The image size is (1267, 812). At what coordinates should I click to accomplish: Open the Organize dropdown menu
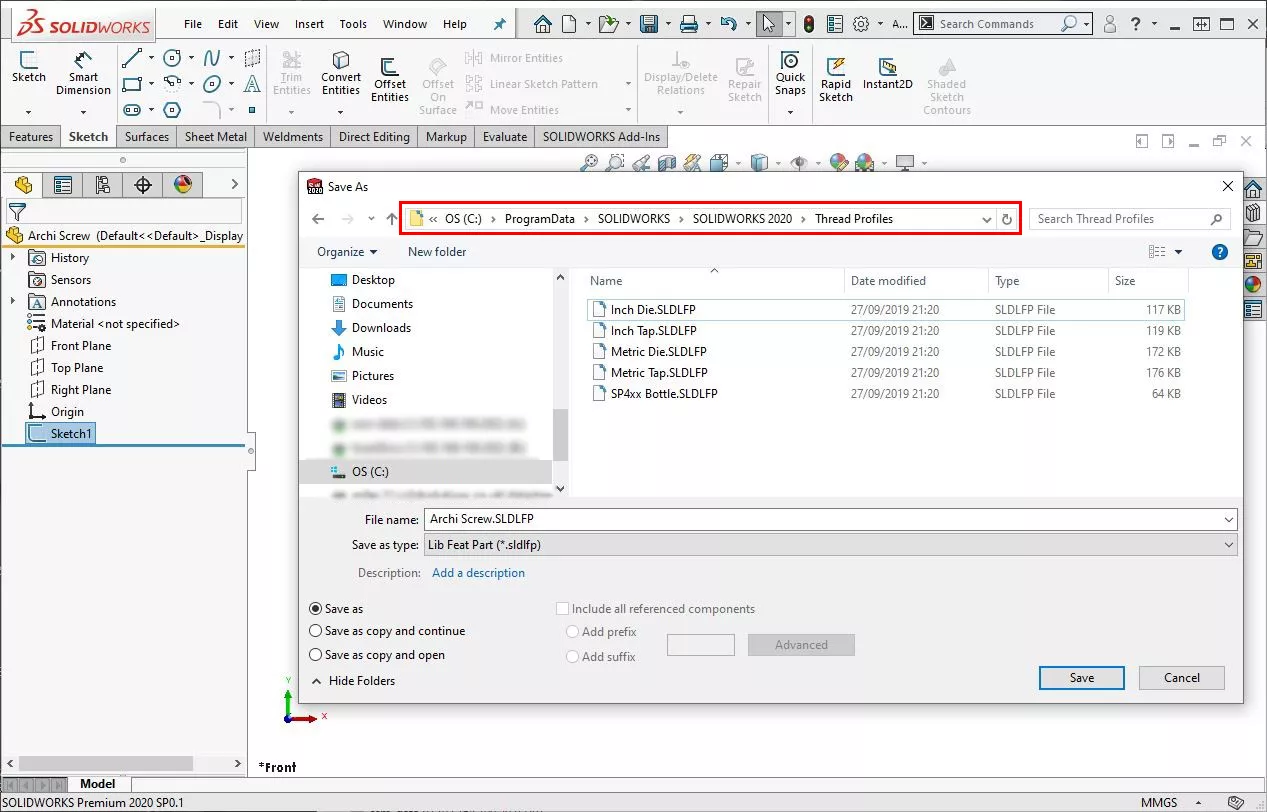[x=347, y=252]
